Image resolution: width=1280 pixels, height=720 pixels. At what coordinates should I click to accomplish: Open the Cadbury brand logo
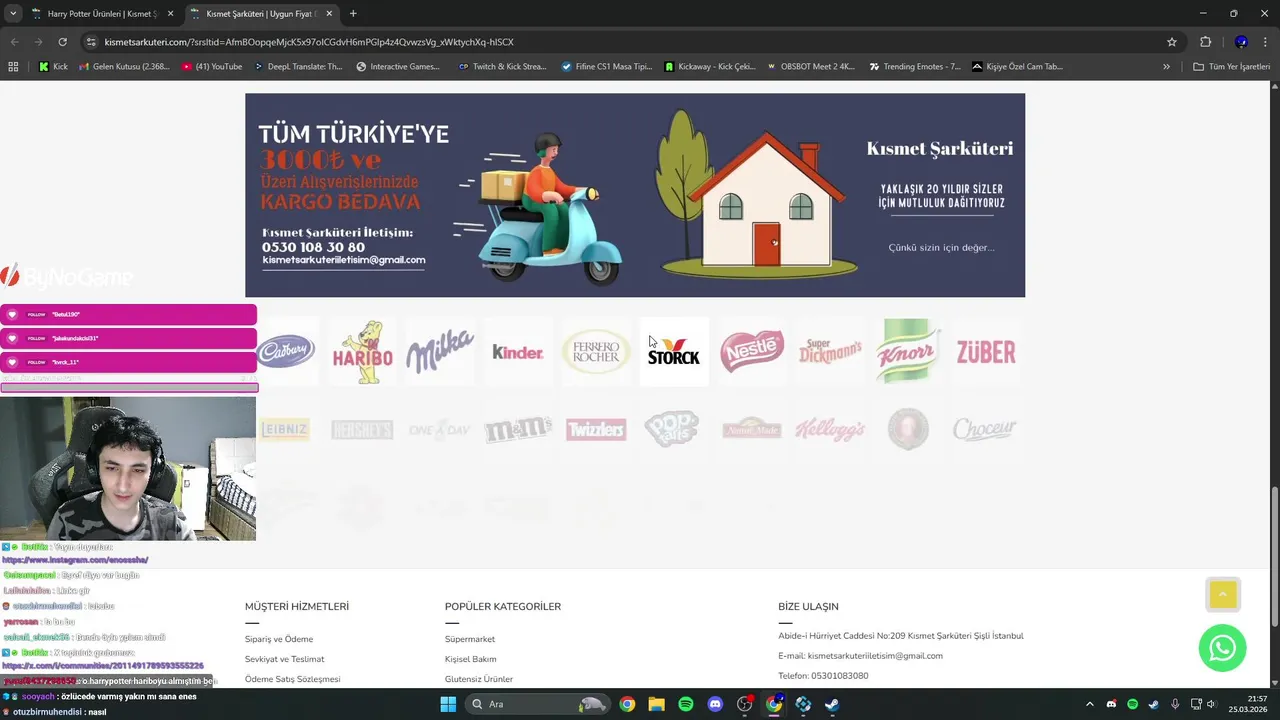tap(287, 352)
